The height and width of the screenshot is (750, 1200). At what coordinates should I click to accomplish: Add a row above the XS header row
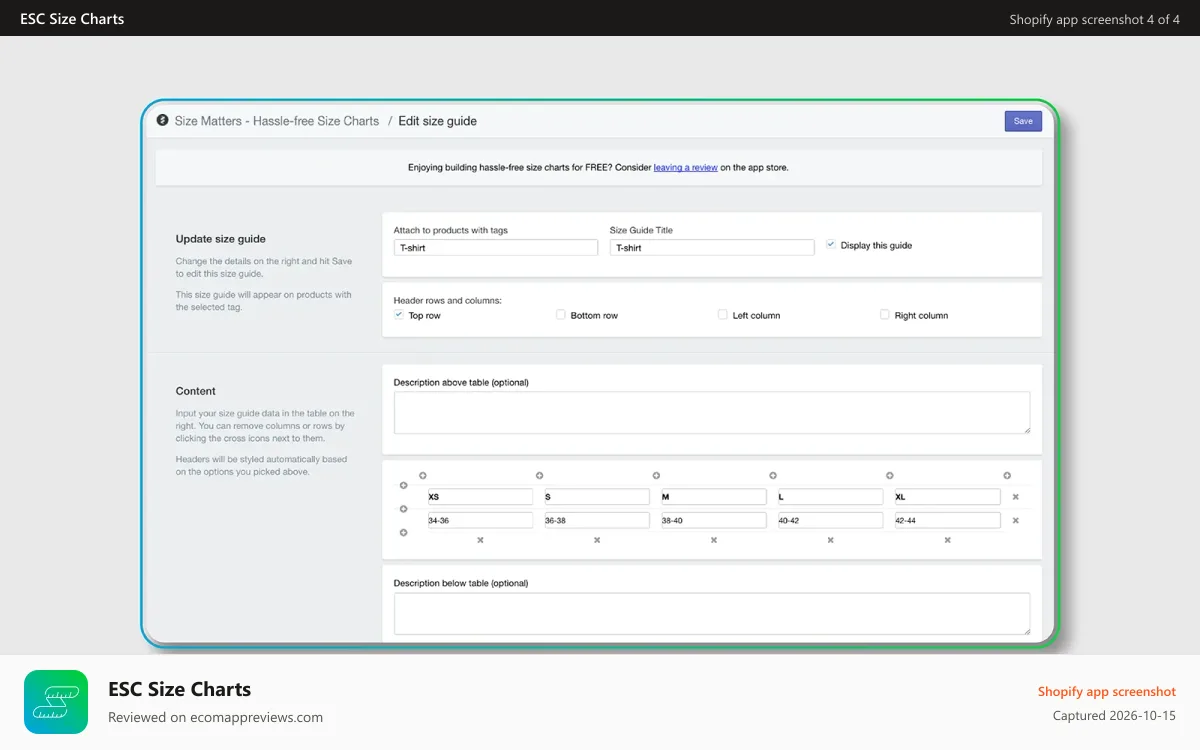coord(404,486)
